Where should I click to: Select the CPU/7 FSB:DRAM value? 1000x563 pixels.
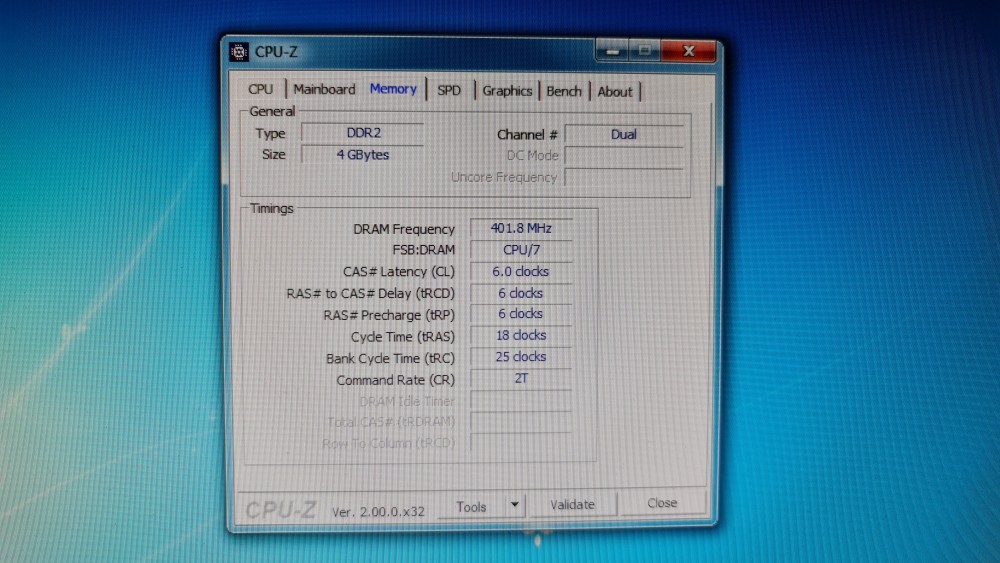coord(521,250)
